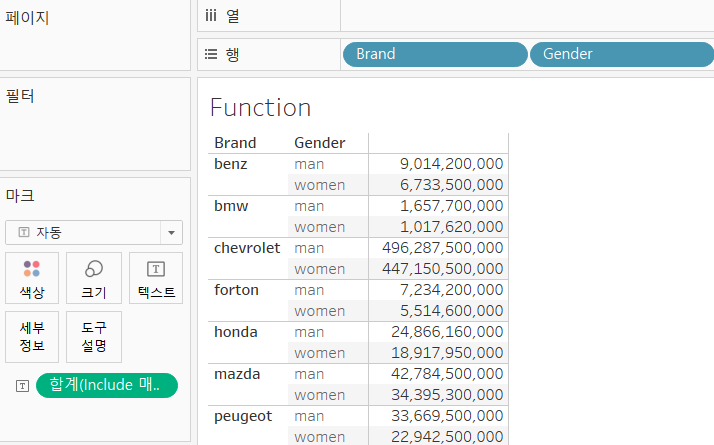This screenshot has width=714, height=445.
Task: Click the text icon beside 합계 pill
Action: point(22,386)
